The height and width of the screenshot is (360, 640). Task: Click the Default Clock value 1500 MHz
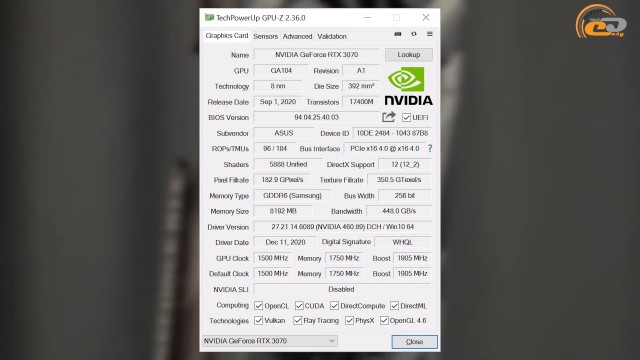(x=273, y=273)
